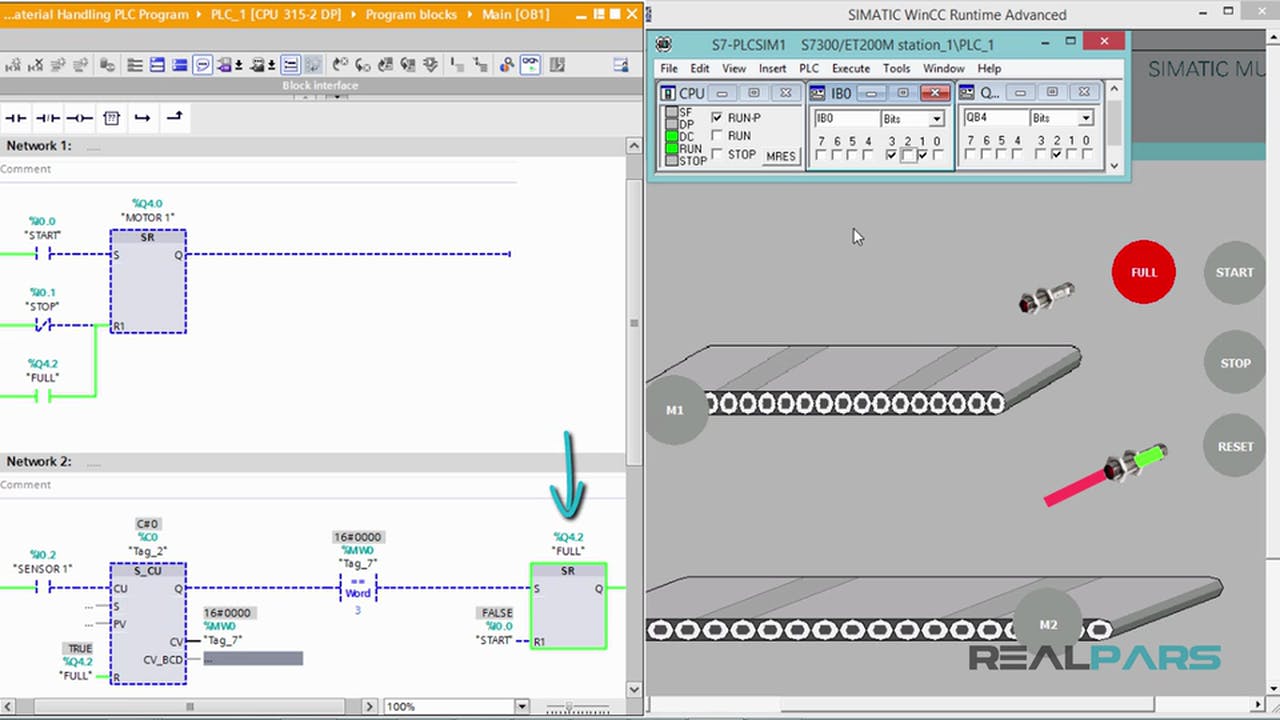Open the 100% zoom level dropdown

(521, 706)
